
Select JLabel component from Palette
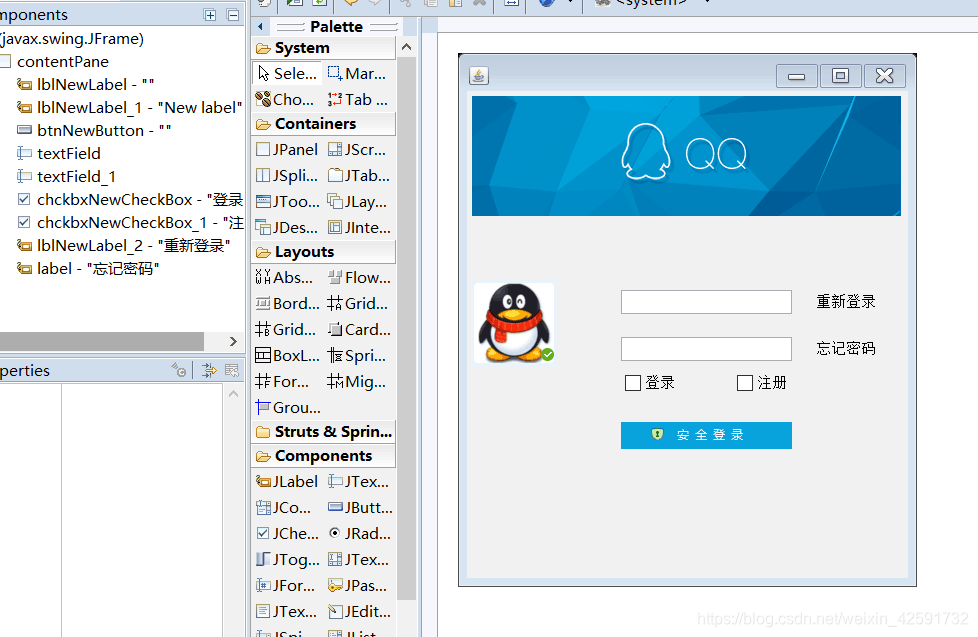[287, 482]
